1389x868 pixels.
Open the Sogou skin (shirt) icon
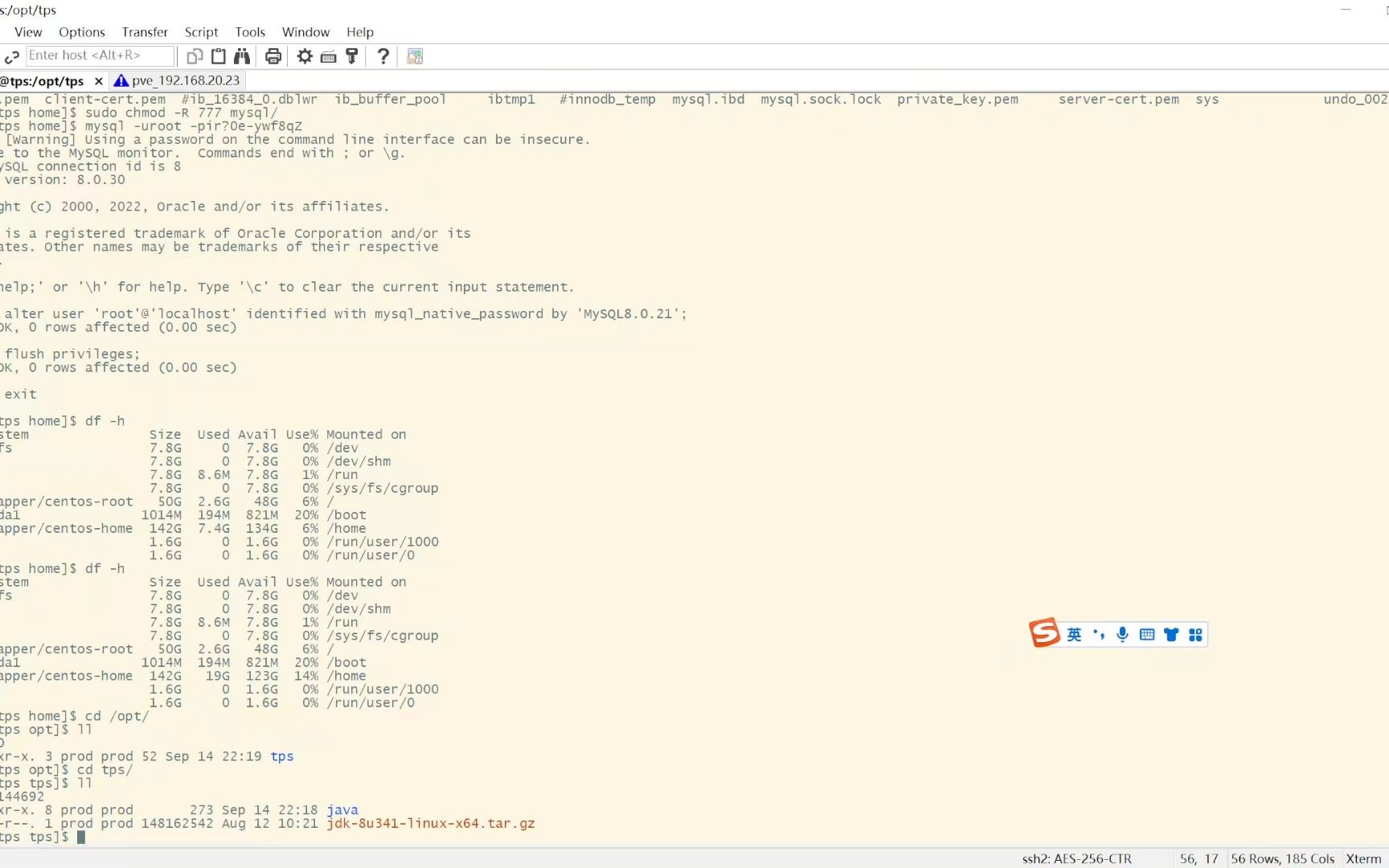pyautogui.click(x=1171, y=634)
